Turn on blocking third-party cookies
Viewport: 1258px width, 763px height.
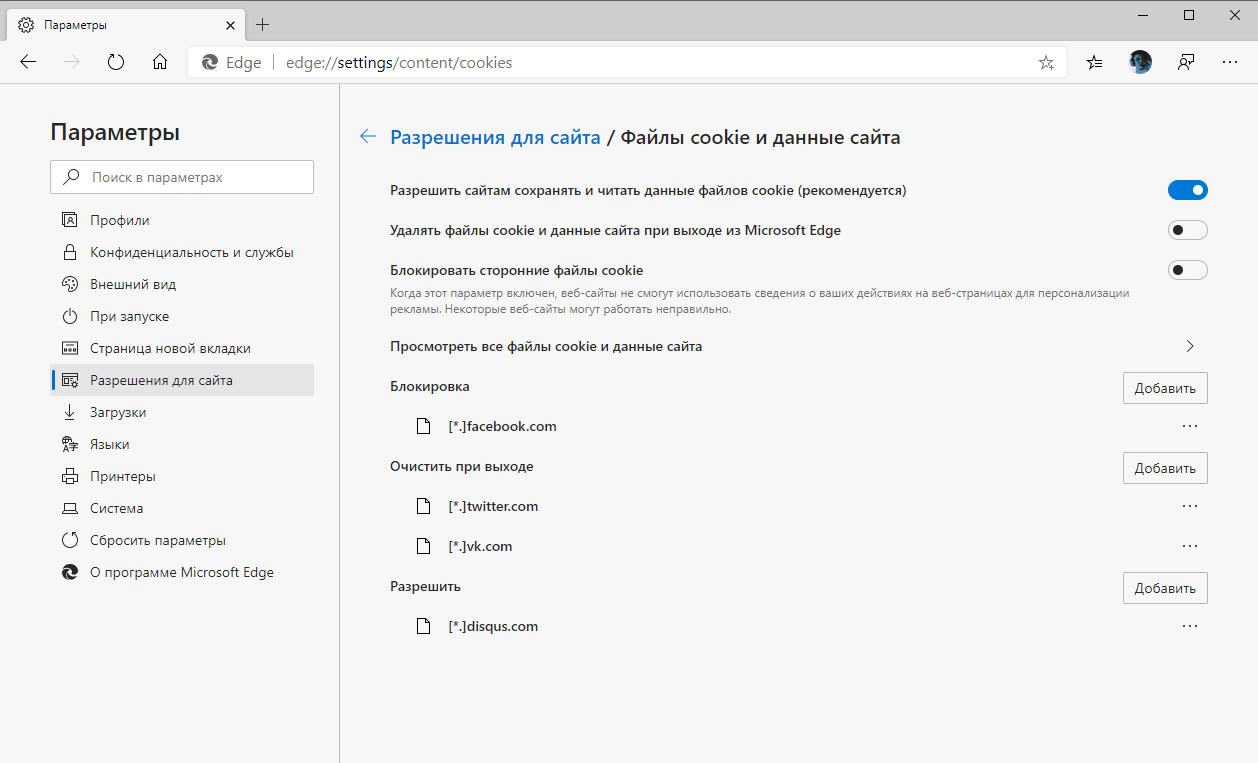pyautogui.click(x=1187, y=269)
